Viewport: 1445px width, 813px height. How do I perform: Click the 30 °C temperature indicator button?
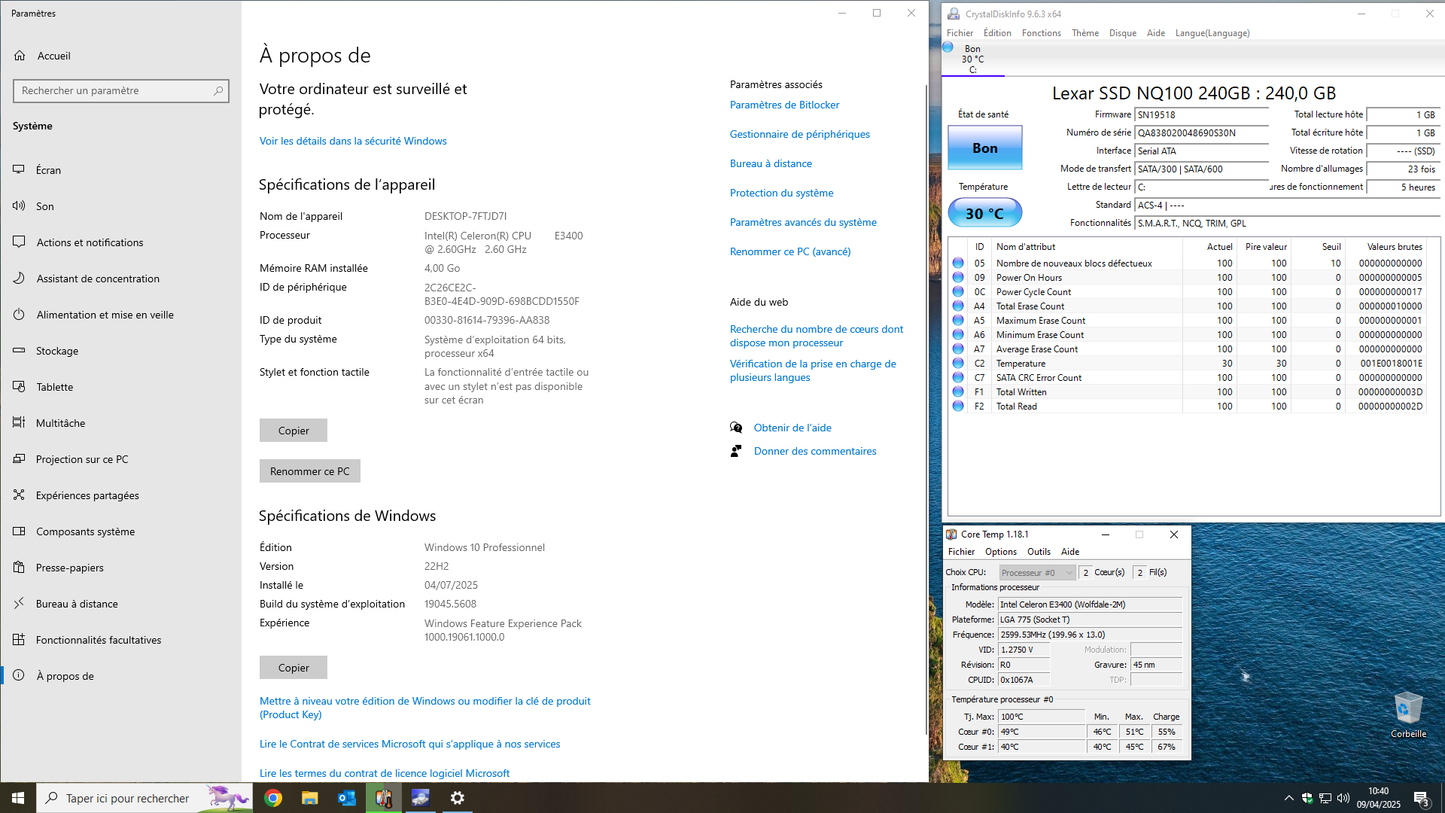pyautogui.click(x=984, y=213)
